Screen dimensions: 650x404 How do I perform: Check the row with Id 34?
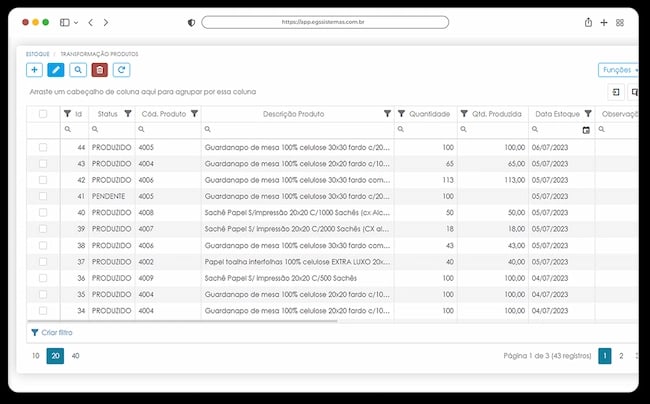point(43,311)
